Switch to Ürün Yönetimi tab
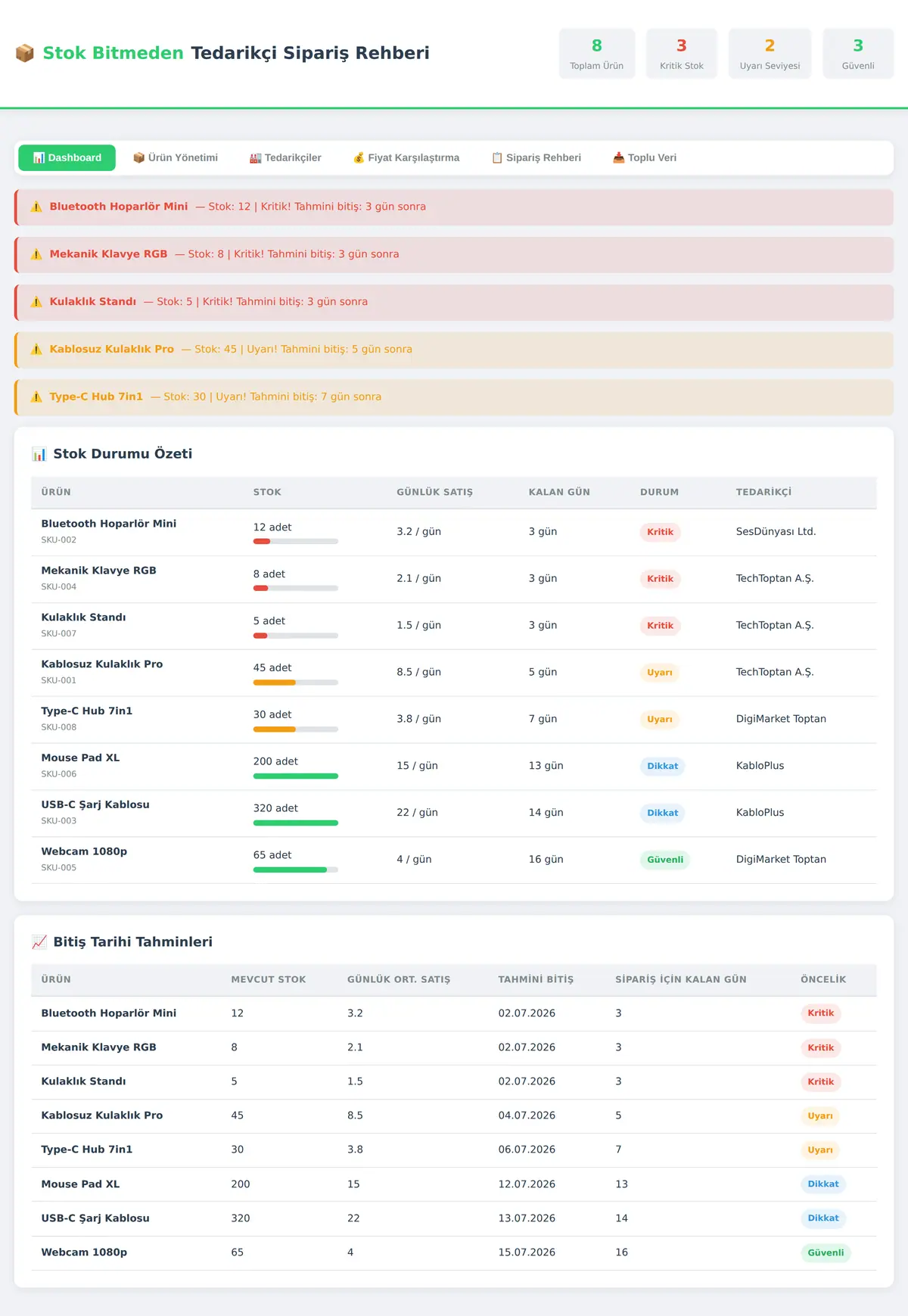The width and height of the screenshot is (908, 1316). coord(176,157)
